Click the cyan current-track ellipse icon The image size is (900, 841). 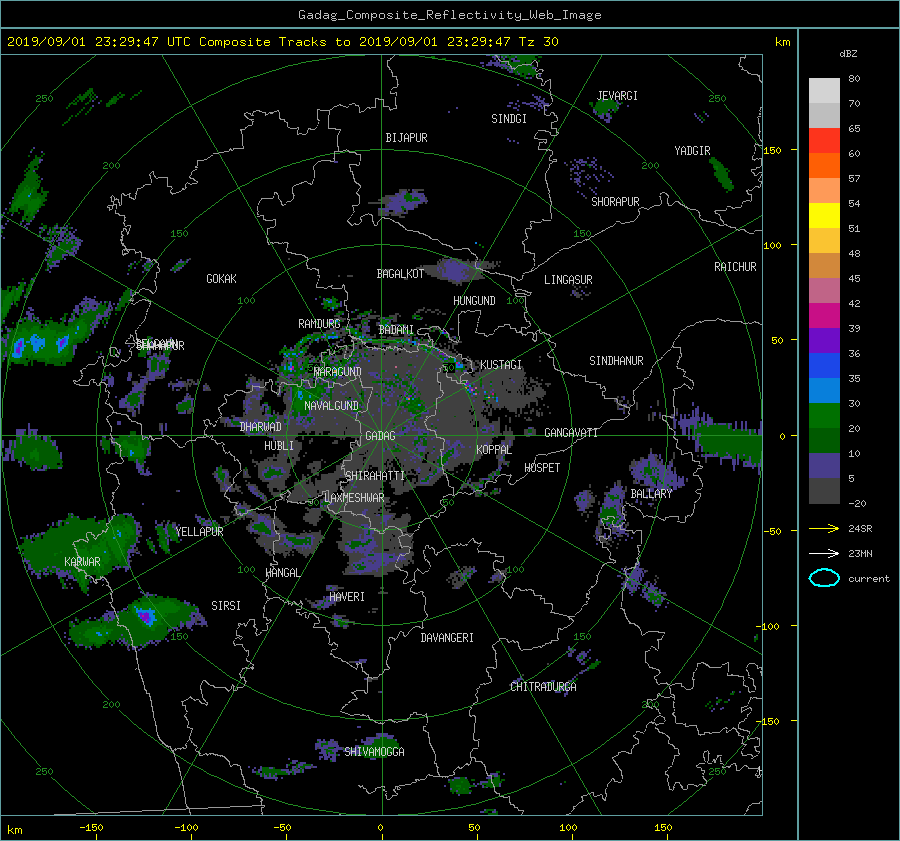[x=824, y=578]
